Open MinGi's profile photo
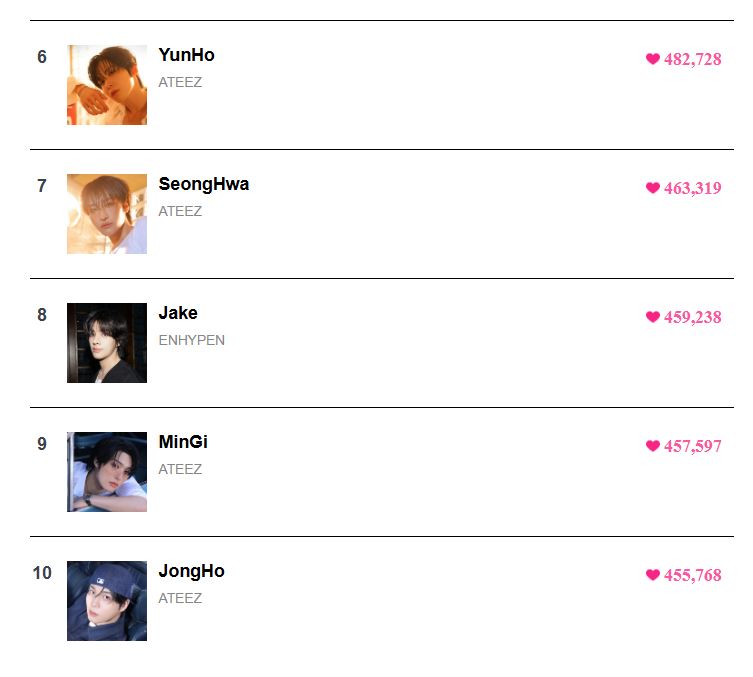 coord(107,471)
